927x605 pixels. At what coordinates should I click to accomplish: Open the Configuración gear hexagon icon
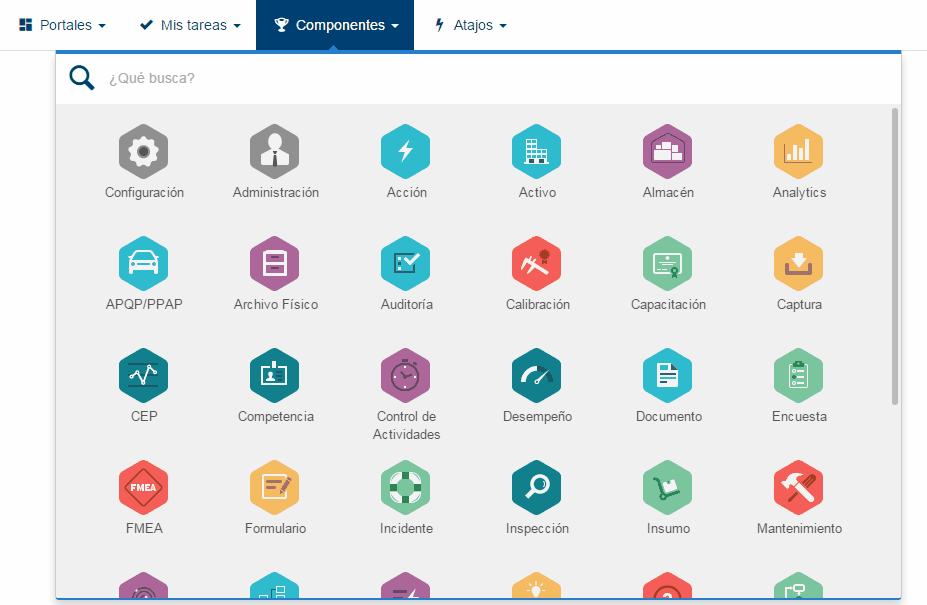click(144, 151)
